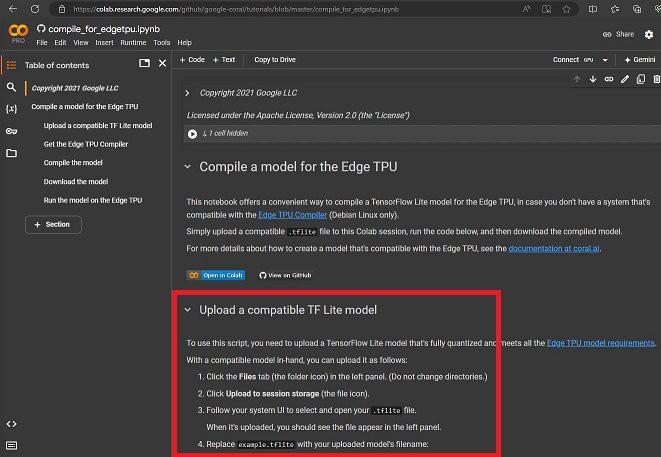The height and width of the screenshot is (457, 661).
Task: Click Open in Colab badge
Action: click(216, 275)
